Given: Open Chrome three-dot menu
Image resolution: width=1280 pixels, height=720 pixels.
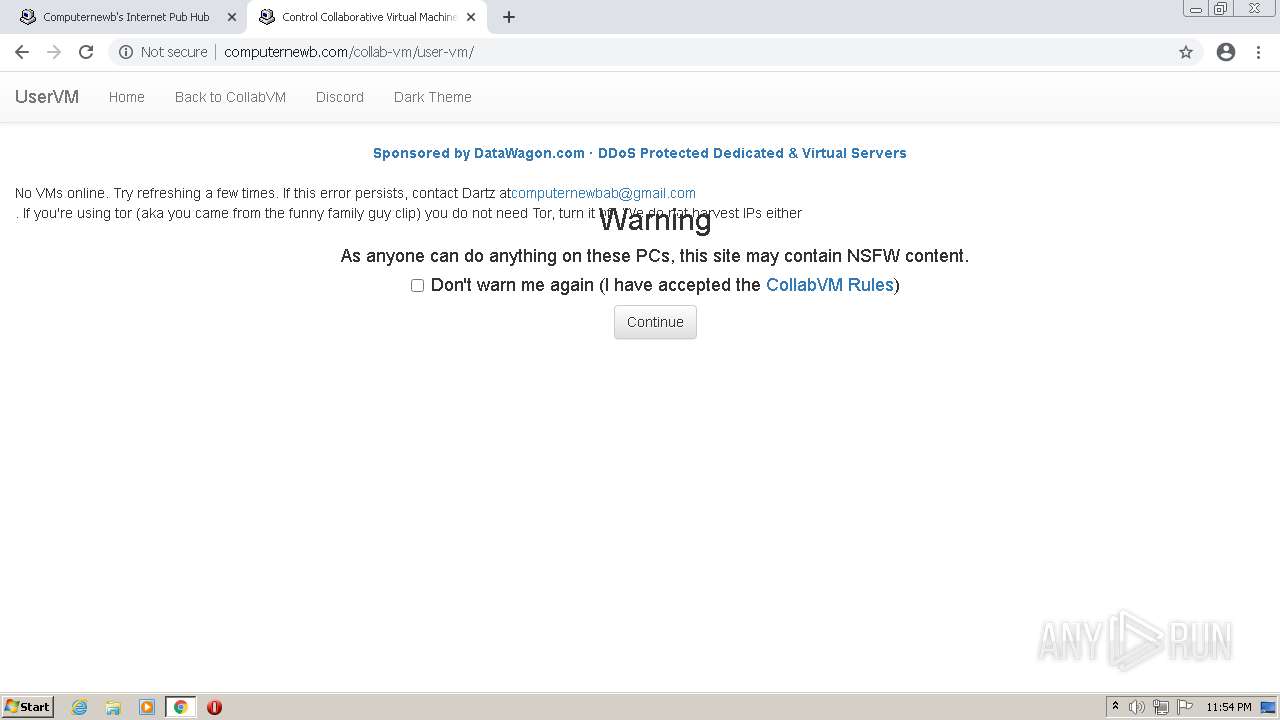Looking at the screenshot, I should pos(1258,52).
